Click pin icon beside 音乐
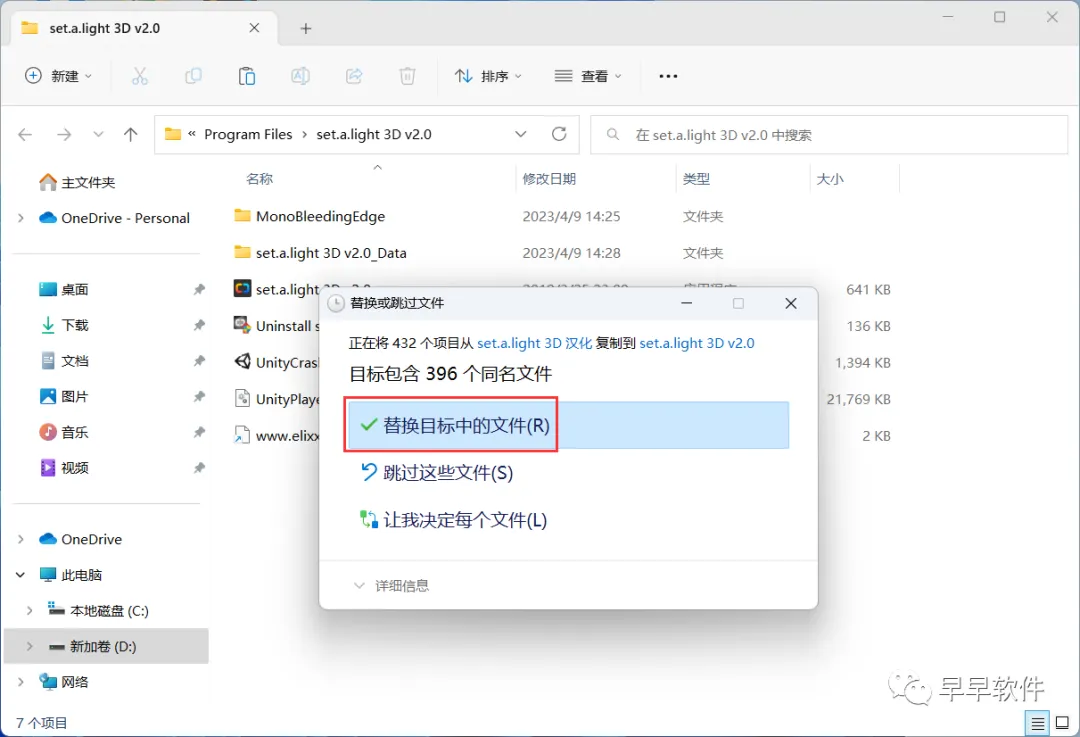Screen dimensions: 1080x737 (199, 433)
